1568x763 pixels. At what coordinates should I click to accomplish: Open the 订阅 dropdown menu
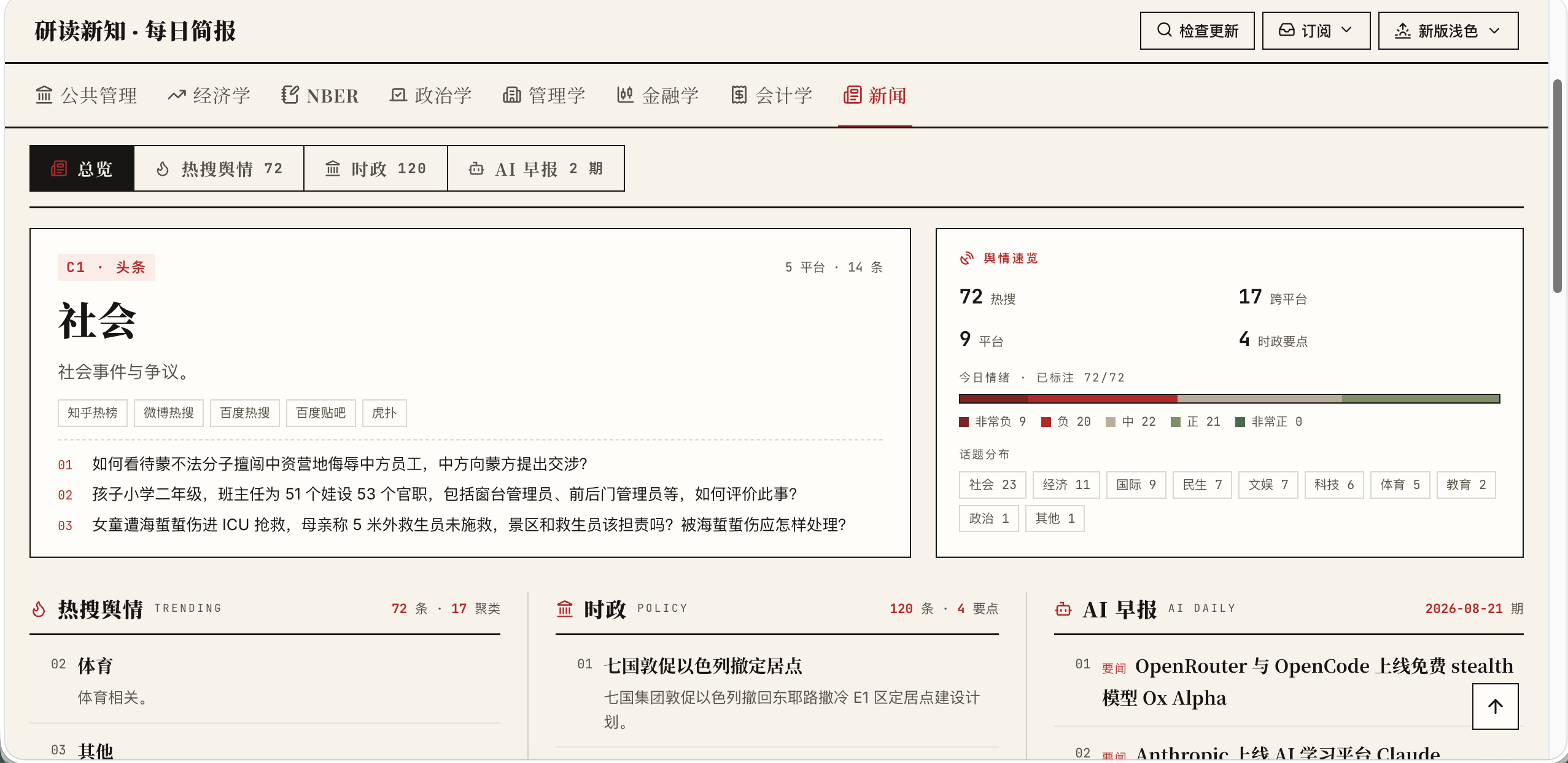tap(1316, 31)
